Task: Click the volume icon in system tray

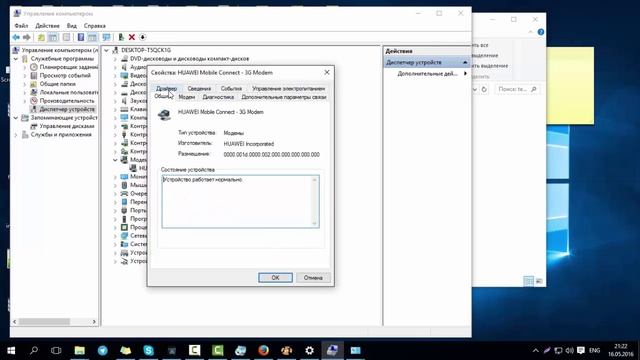Action: 569,351
